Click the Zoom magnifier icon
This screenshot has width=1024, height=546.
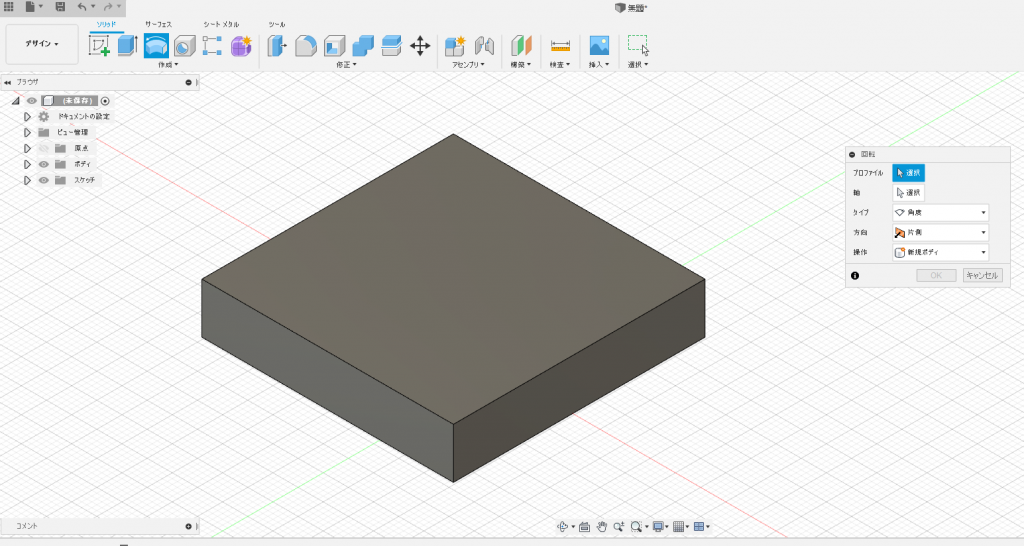[x=618, y=526]
